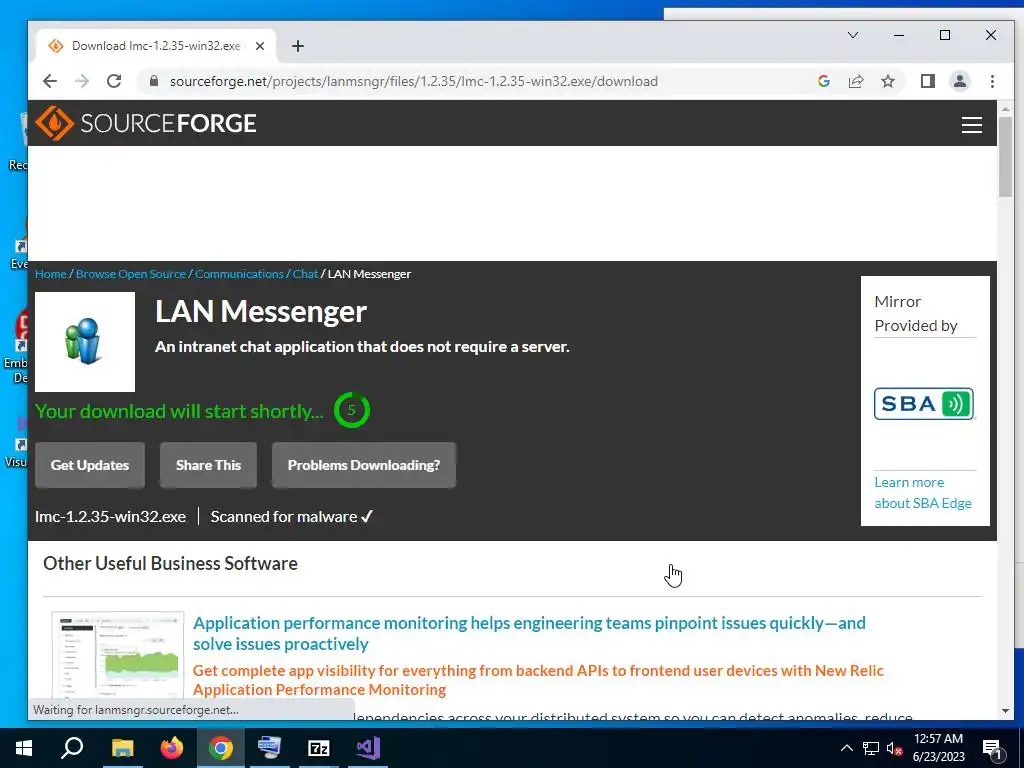
Task: Open the hamburger menu on SourceForge
Action: pyautogui.click(x=972, y=125)
